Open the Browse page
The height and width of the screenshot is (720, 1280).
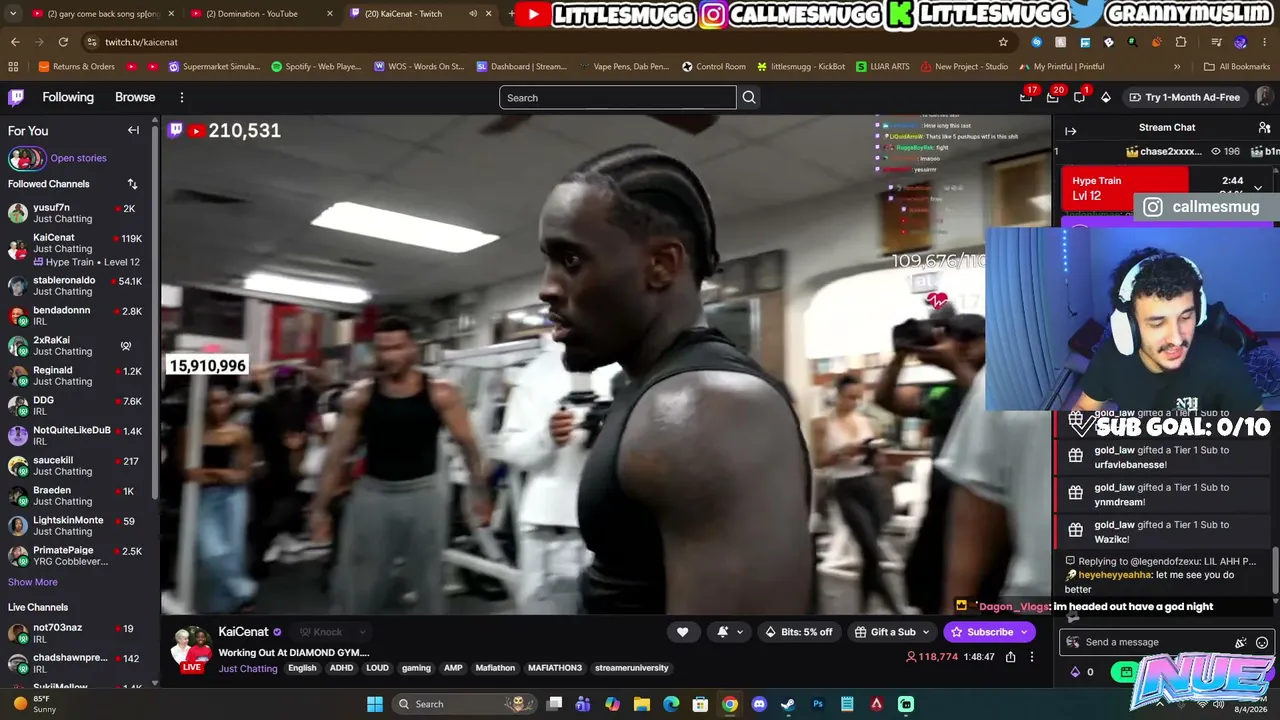135,97
